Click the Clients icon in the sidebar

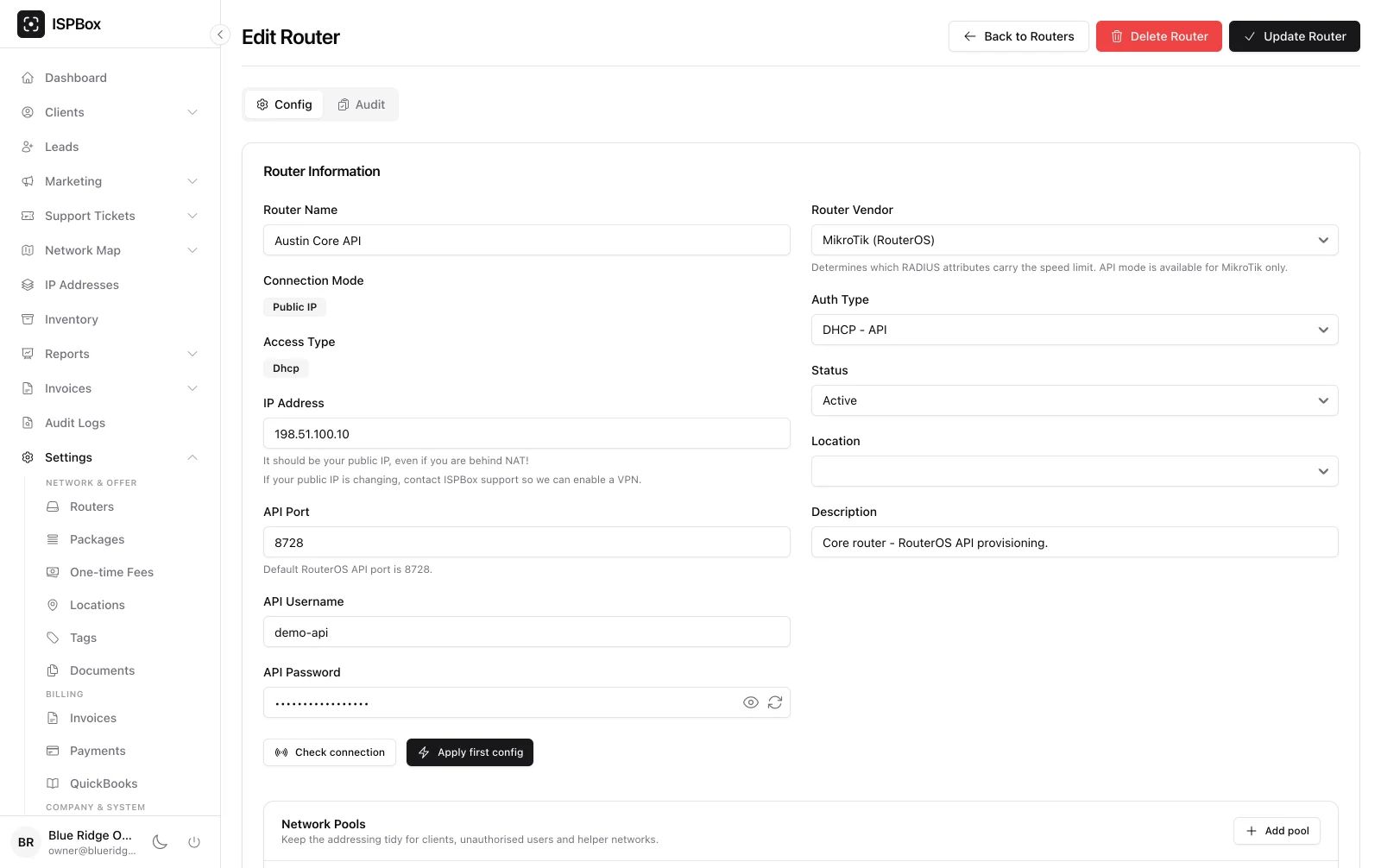(x=28, y=112)
